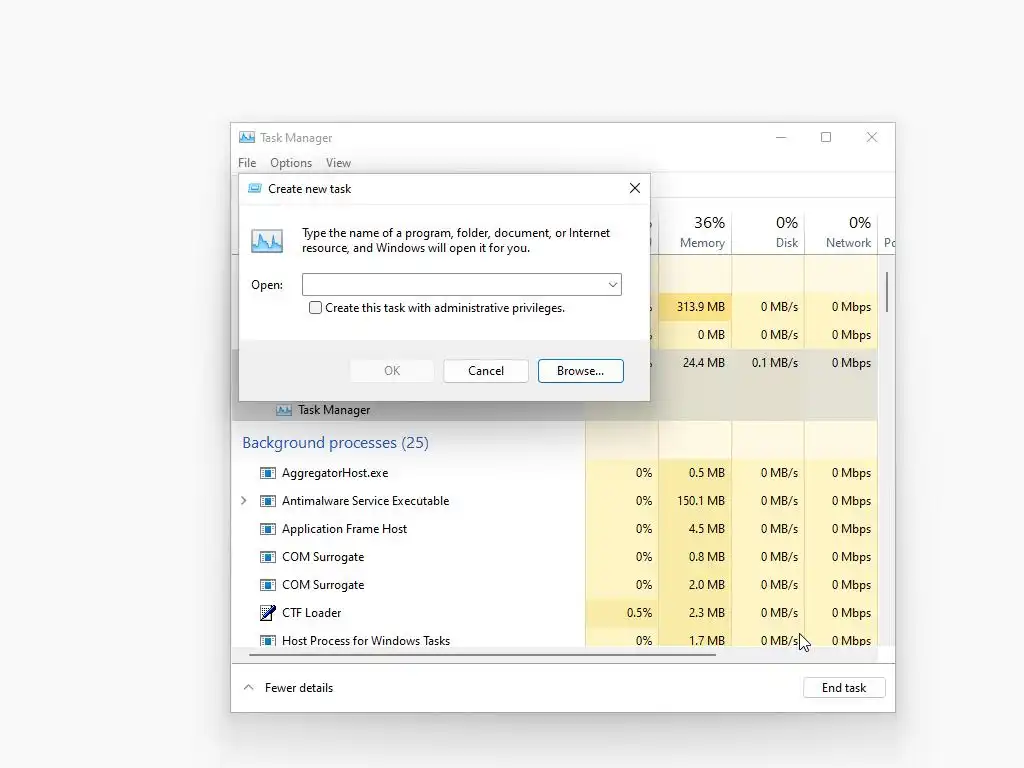Click the Task Manager title bar icon
The width and height of the screenshot is (1024, 768).
(x=247, y=137)
